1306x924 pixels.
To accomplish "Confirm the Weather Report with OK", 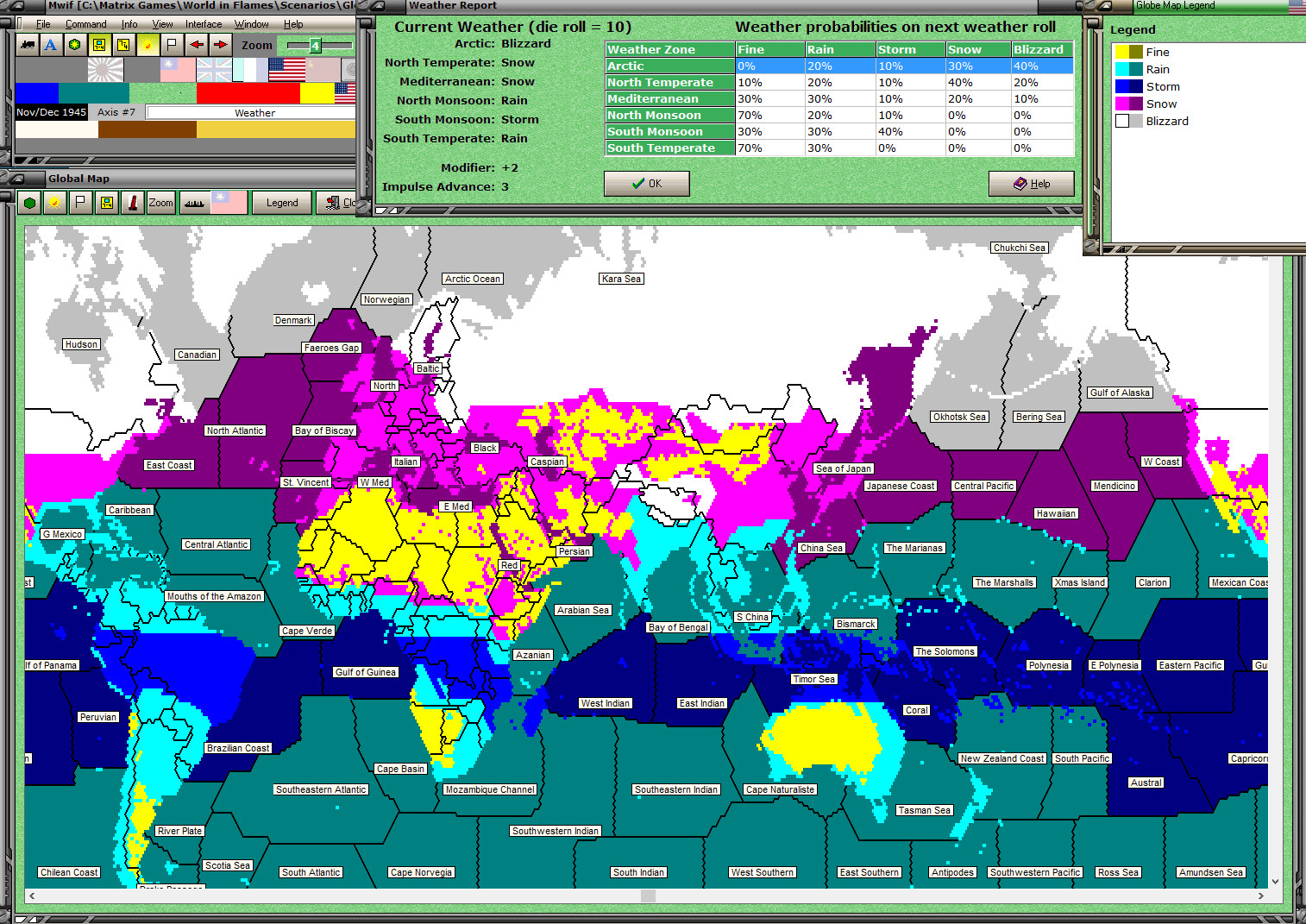I will point(647,184).
